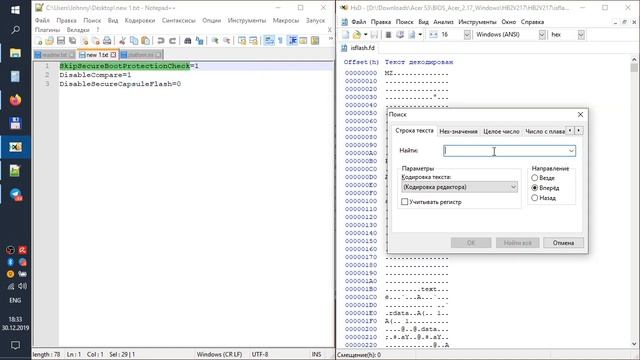Copy the selection in Notepad++ toolbar
This screenshot has width=640, height=360.
click(134, 40)
